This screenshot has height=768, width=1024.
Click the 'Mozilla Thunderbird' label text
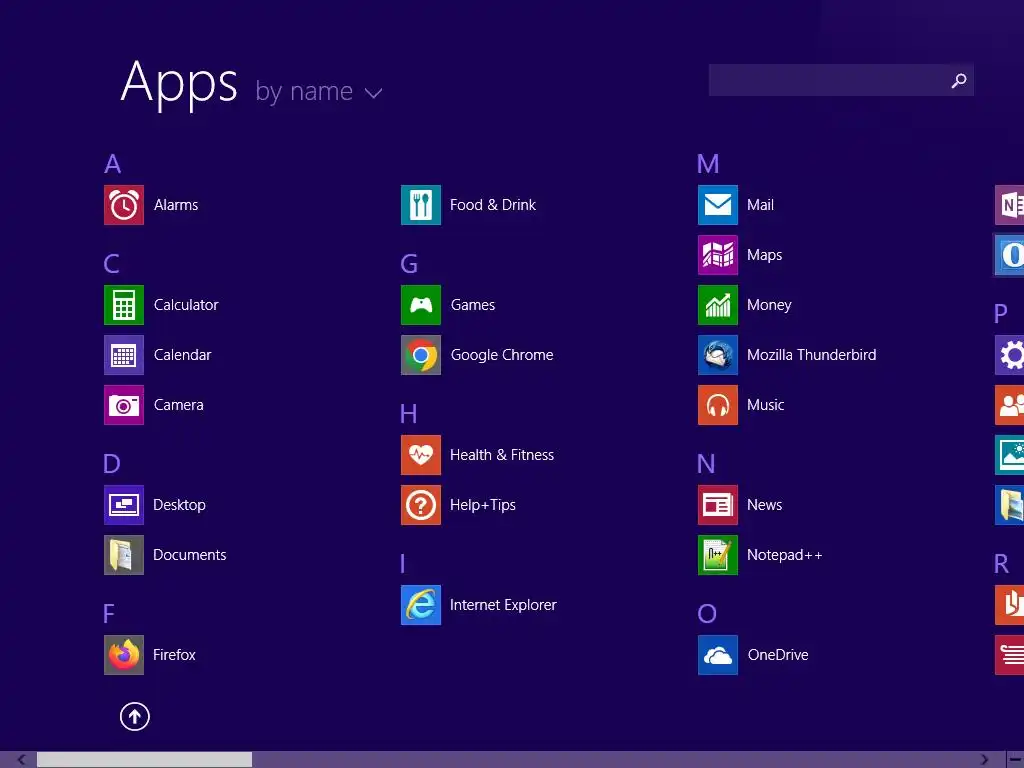click(812, 355)
